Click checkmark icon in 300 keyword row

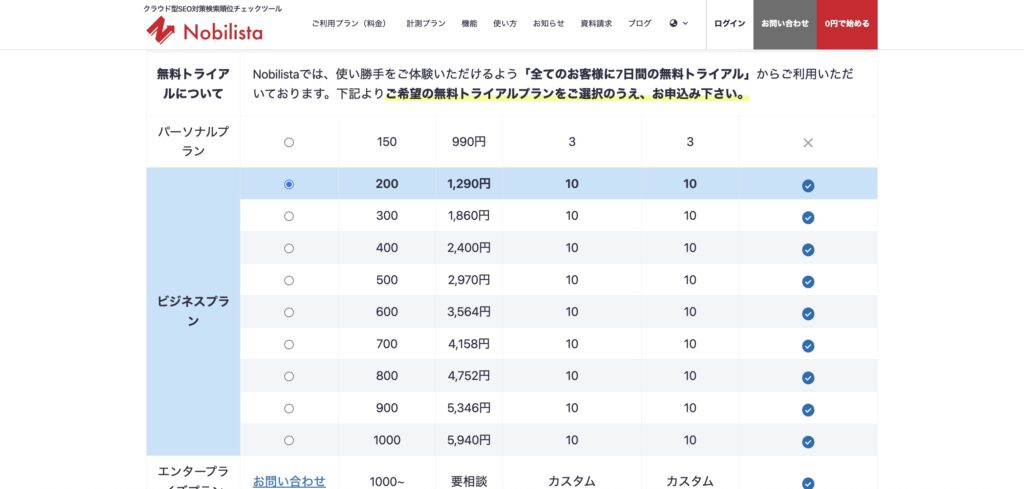(808, 217)
